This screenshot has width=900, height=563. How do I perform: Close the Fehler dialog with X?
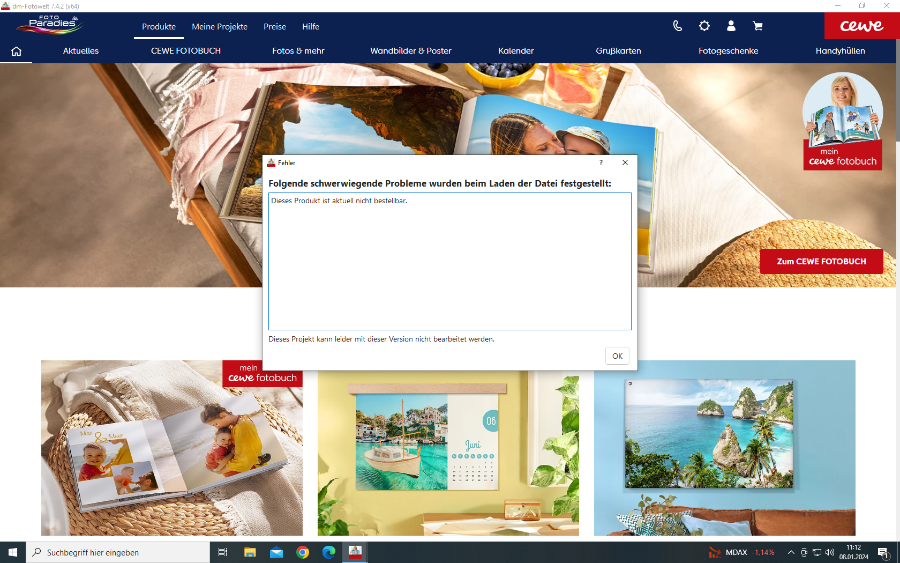pyautogui.click(x=625, y=162)
